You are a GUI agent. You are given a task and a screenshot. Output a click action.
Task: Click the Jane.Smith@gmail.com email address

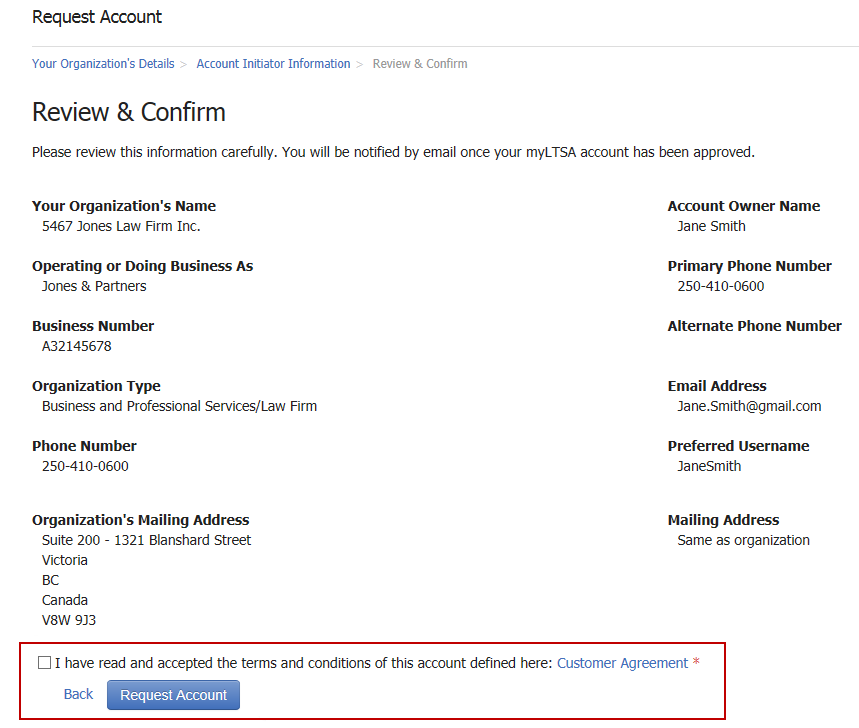749,406
